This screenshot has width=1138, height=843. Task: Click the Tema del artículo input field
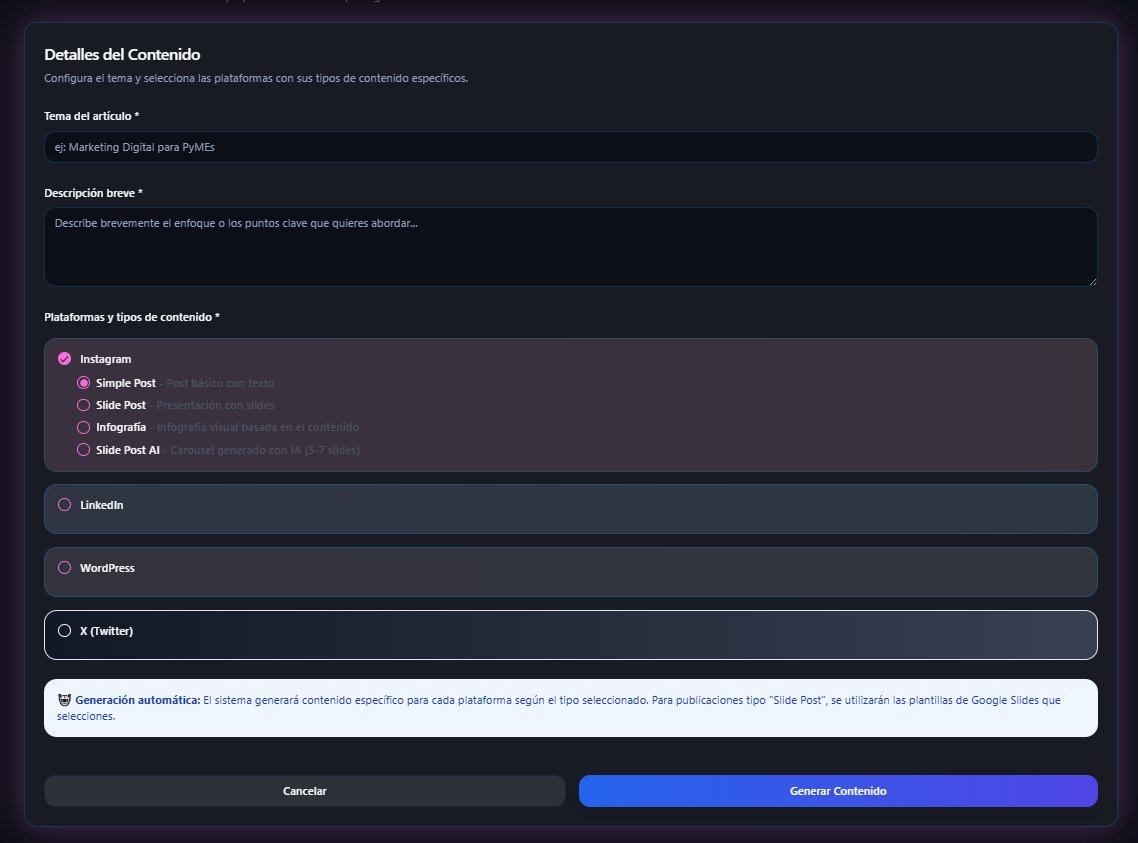570,147
